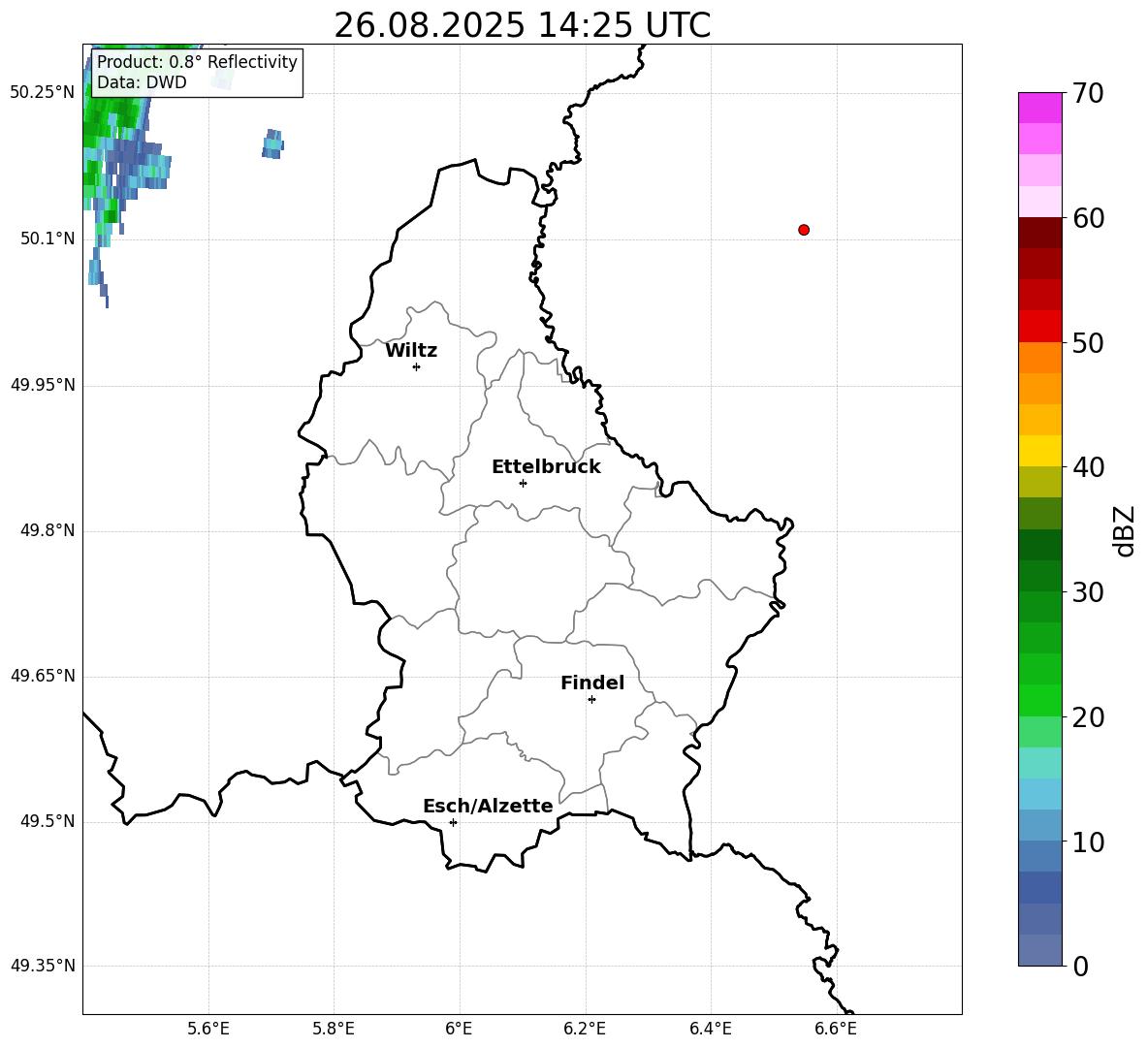1148x1048 pixels.
Task: Click the bright red colorbar segment above 50
Action: click(1039, 327)
